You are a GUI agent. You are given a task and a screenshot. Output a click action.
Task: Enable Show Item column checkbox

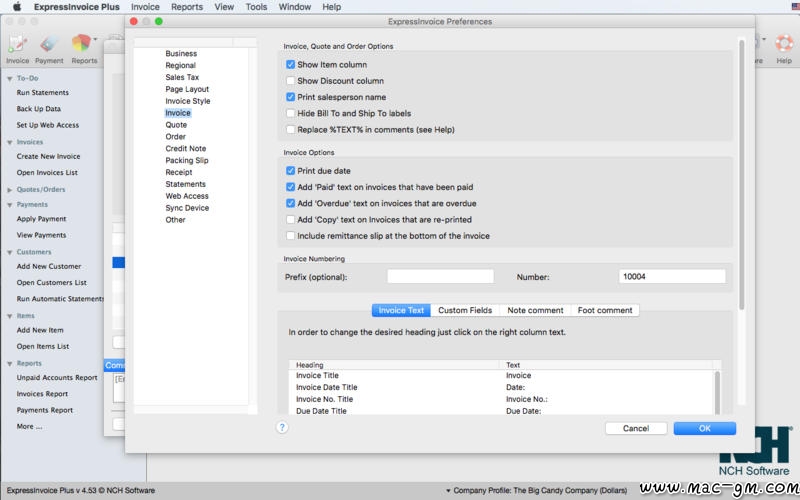coord(290,64)
